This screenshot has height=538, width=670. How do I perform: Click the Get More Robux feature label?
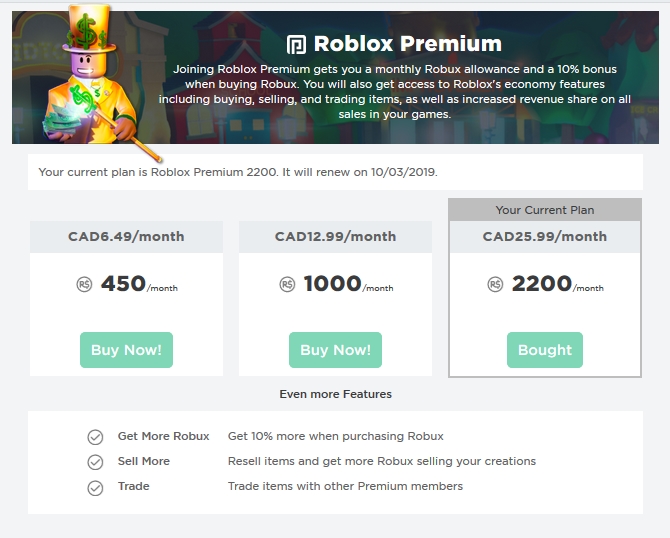[164, 436]
